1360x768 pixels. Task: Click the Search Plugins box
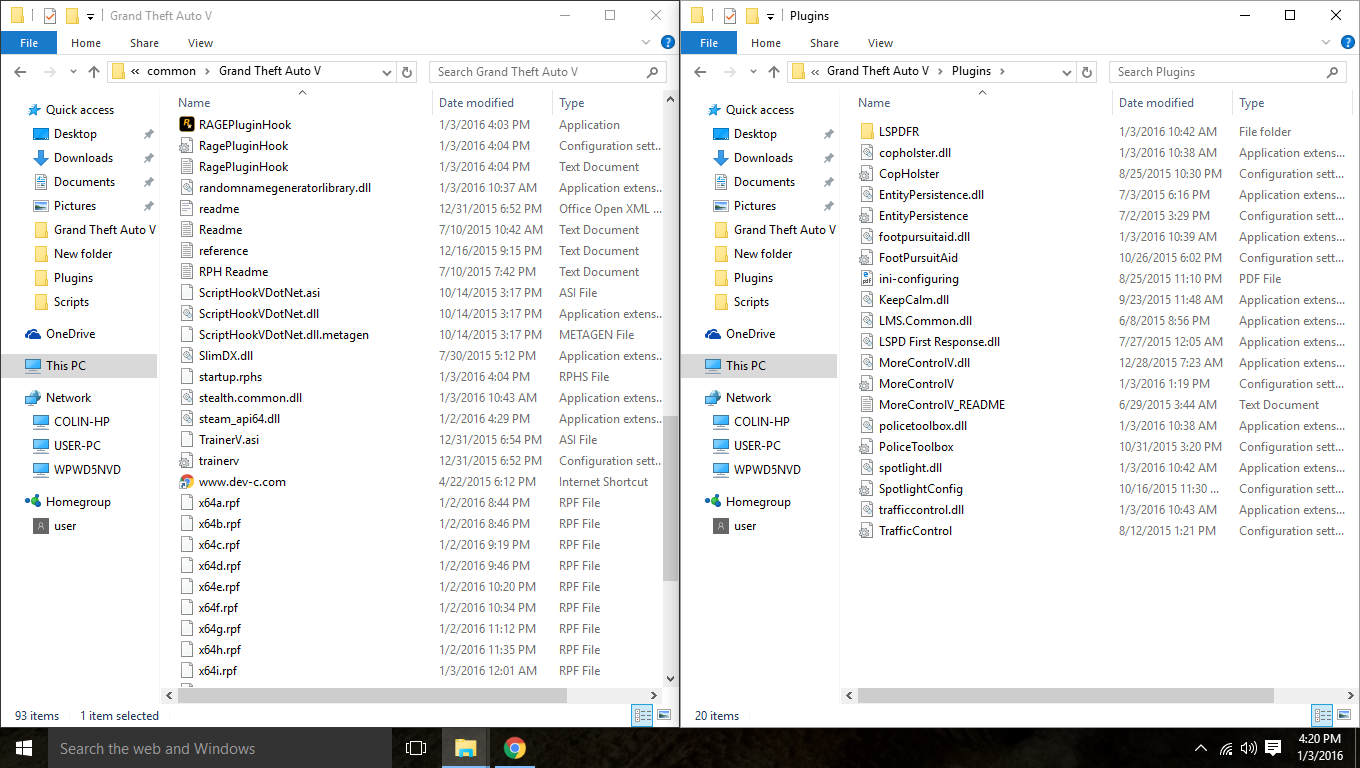coord(1228,72)
